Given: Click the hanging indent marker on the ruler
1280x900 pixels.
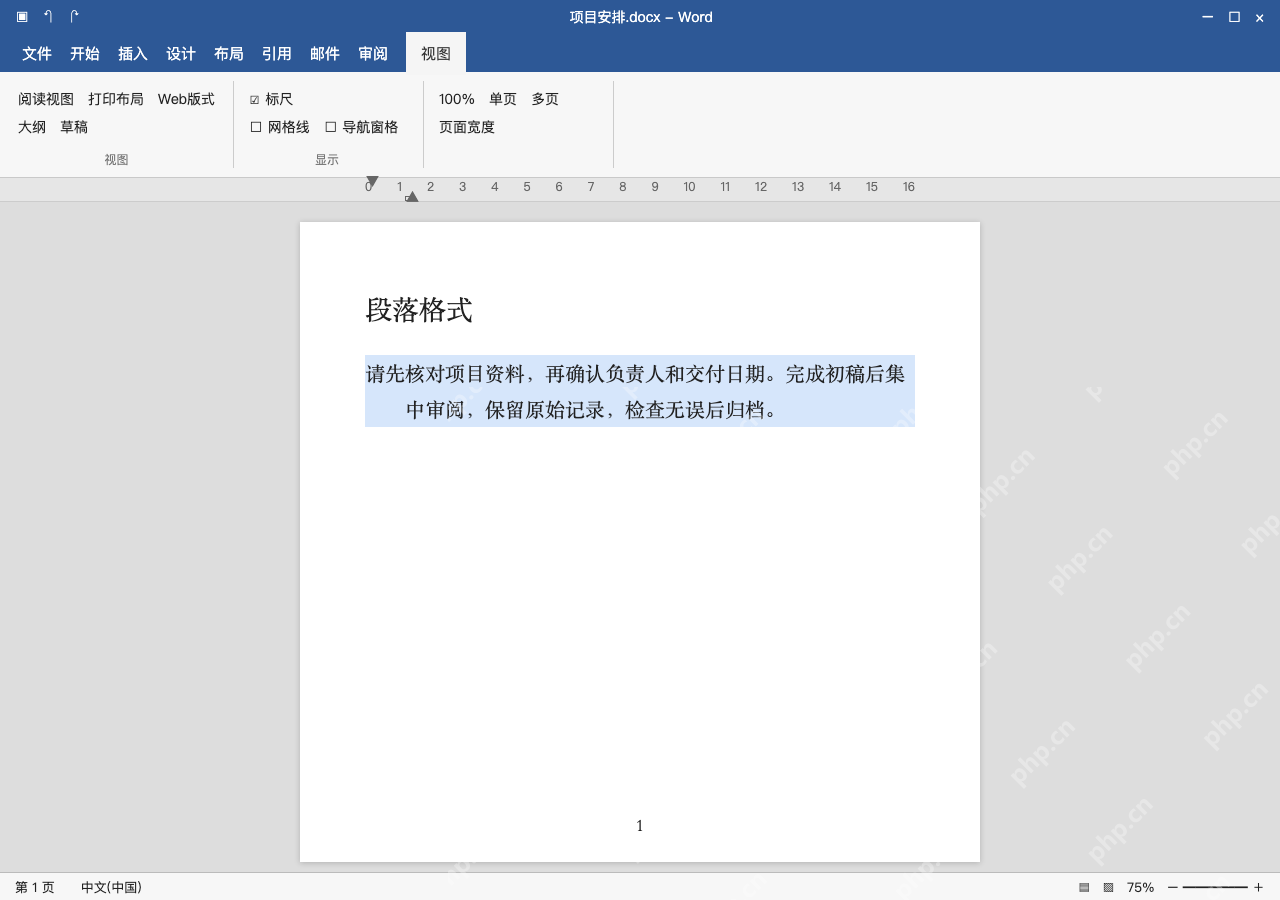Looking at the screenshot, I should point(411,197).
